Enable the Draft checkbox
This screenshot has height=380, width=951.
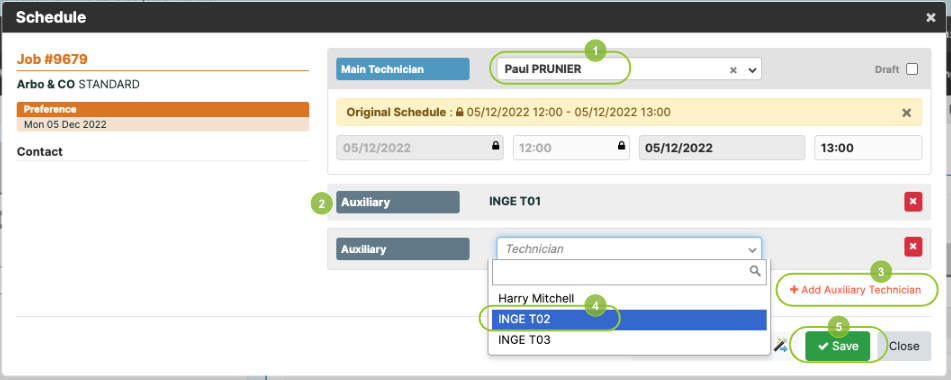pyautogui.click(x=912, y=69)
